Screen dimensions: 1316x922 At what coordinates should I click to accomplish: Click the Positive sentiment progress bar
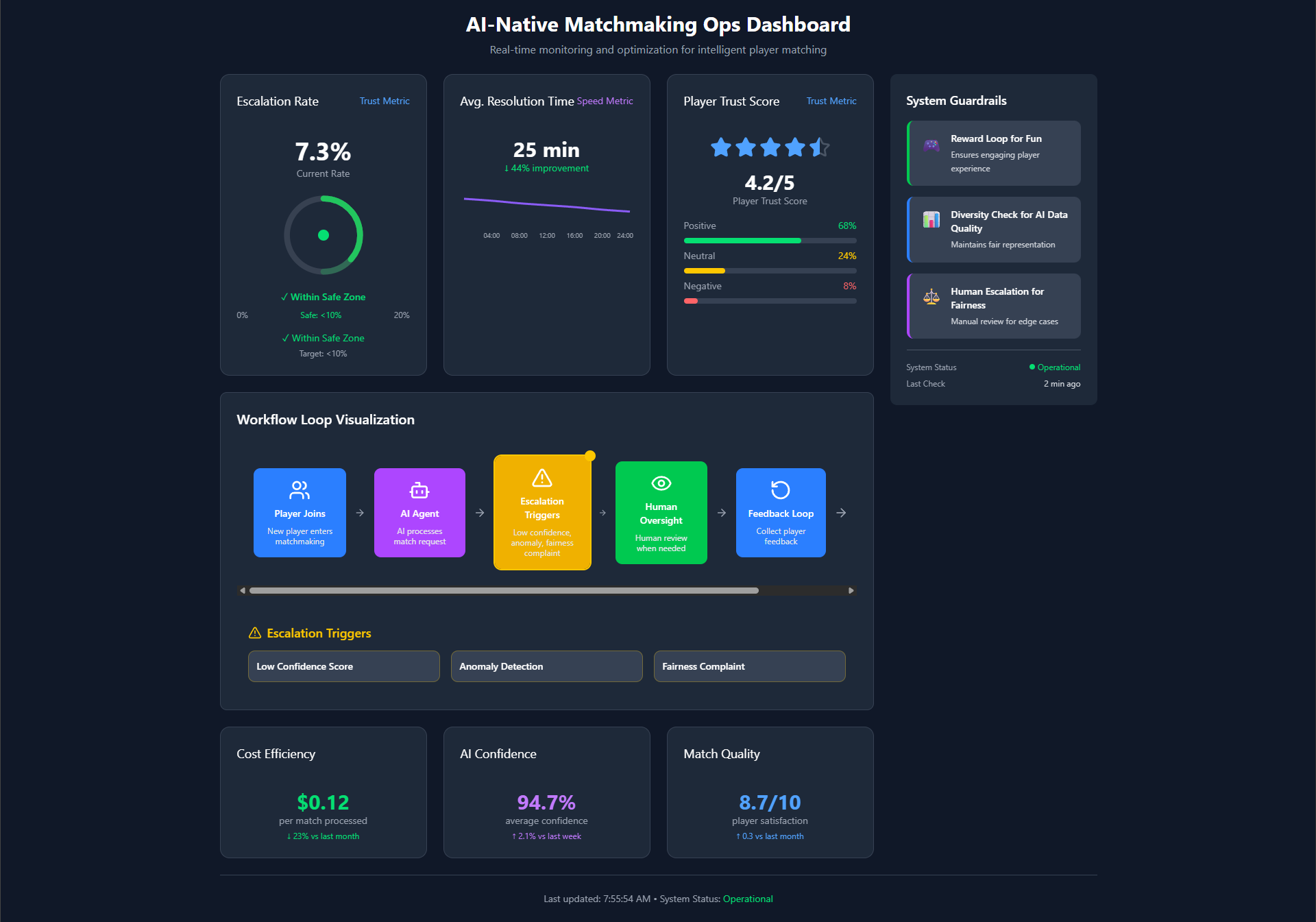769,241
